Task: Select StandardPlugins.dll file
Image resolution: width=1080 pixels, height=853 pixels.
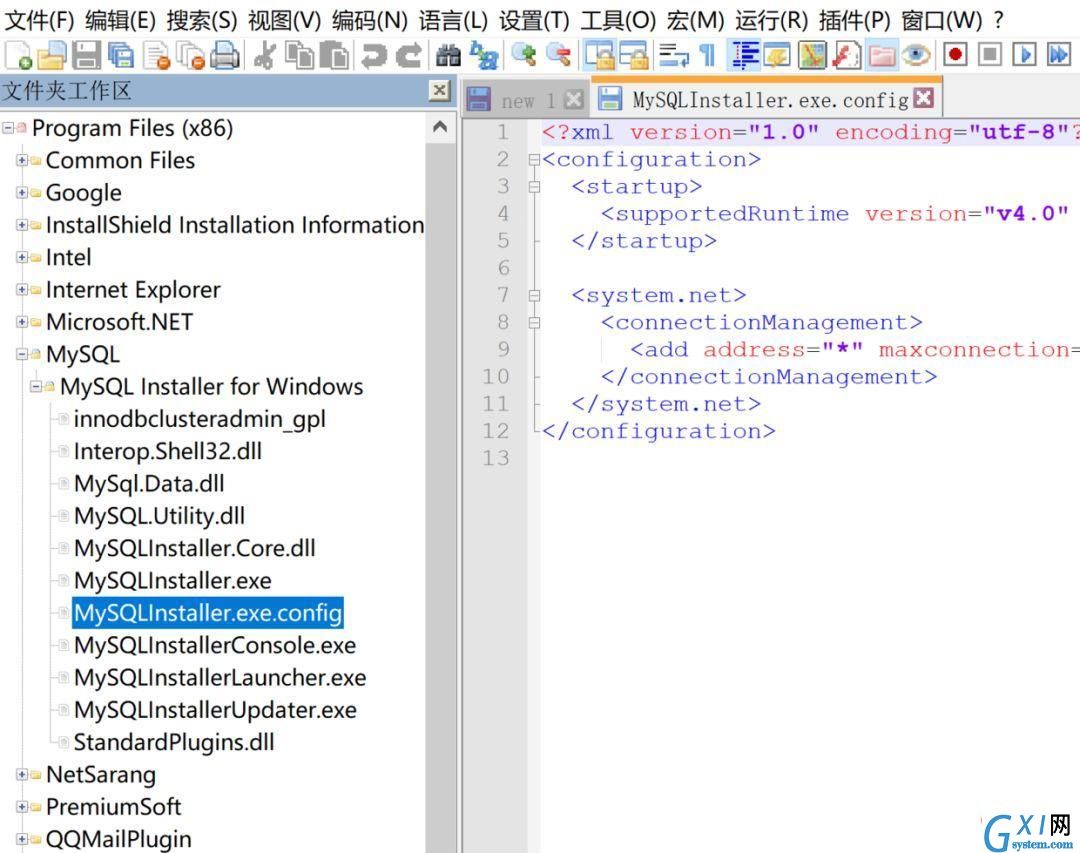Action: [174, 742]
